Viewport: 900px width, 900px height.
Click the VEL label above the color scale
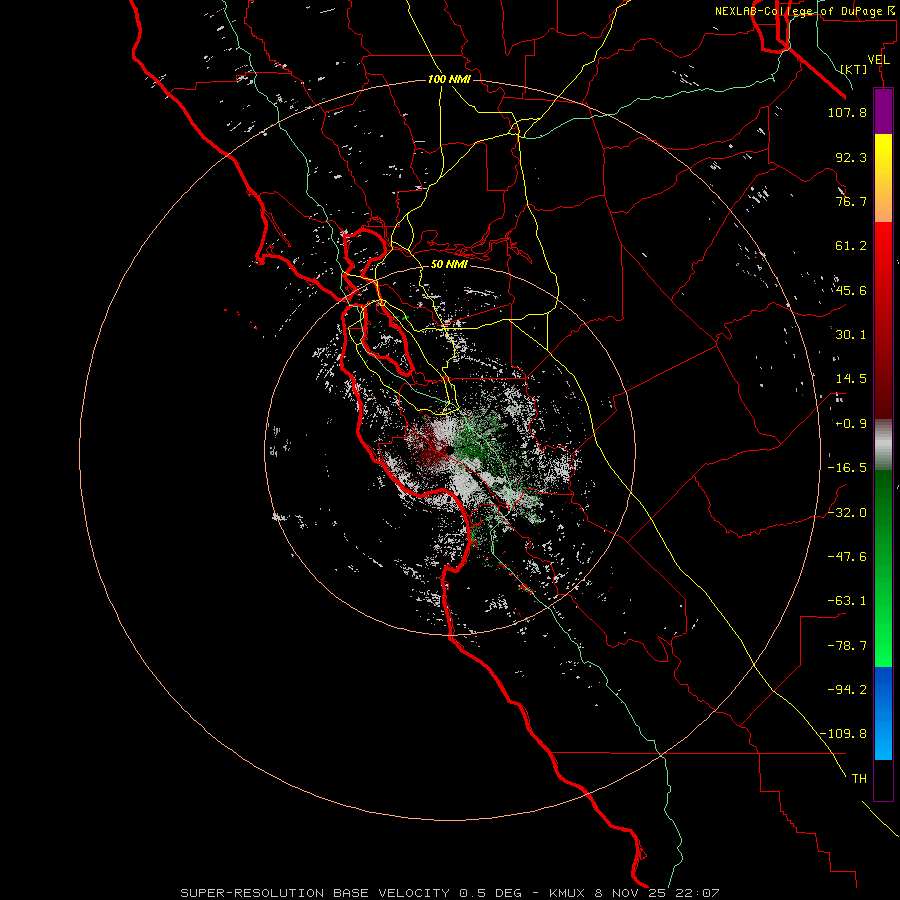point(879,59)
